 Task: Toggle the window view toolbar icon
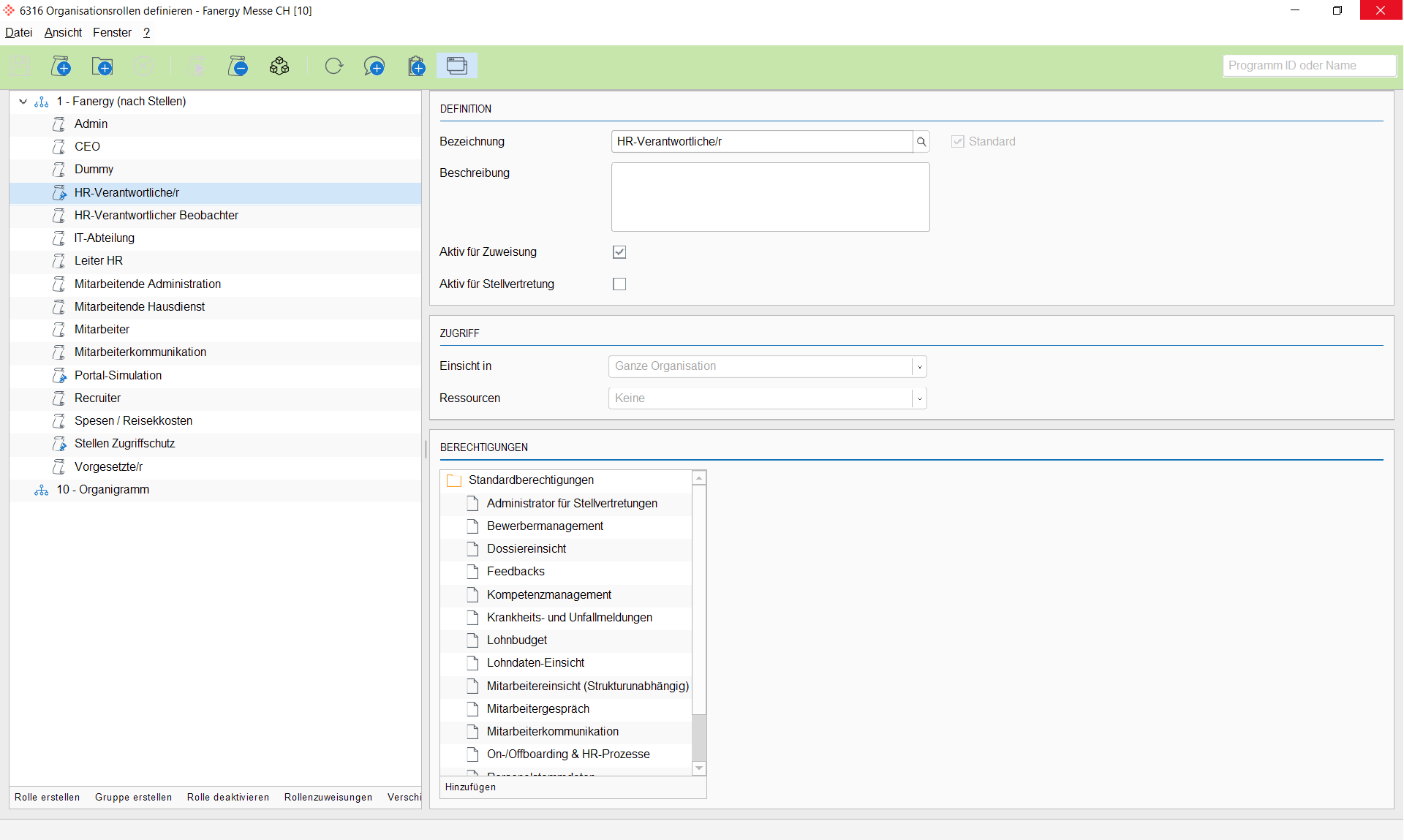pyautogui.click(x=457, y=66)
